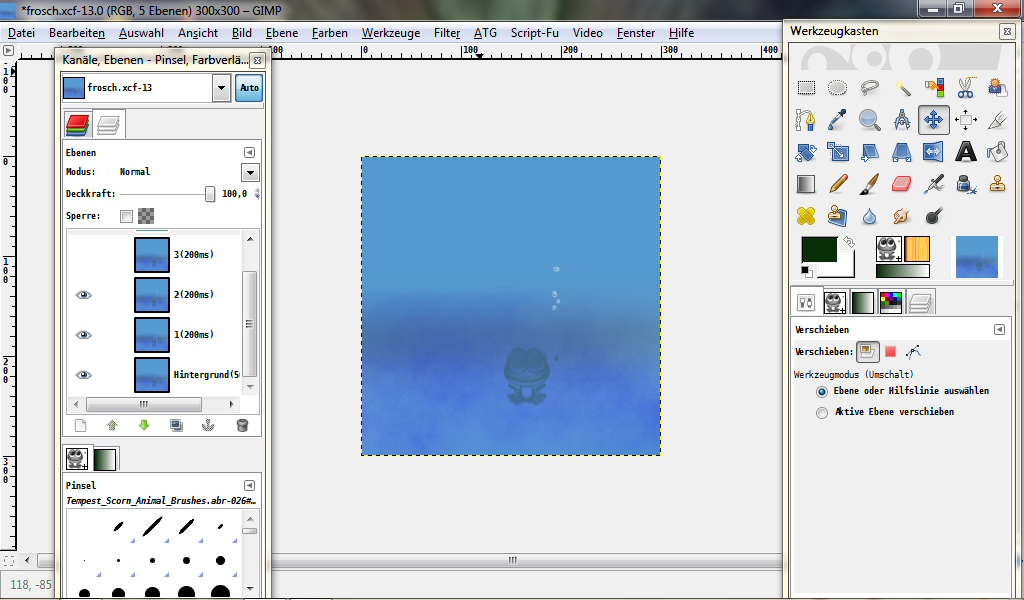Open the Verschieben tool options menu arrow
1024x600 pixels.
point(999,330)
